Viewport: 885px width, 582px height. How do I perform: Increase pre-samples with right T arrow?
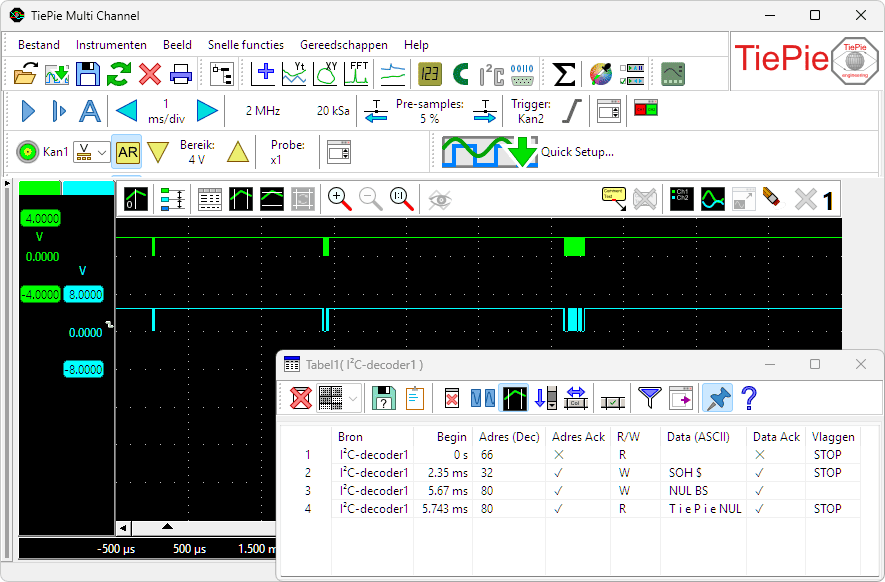click(485, 111)
